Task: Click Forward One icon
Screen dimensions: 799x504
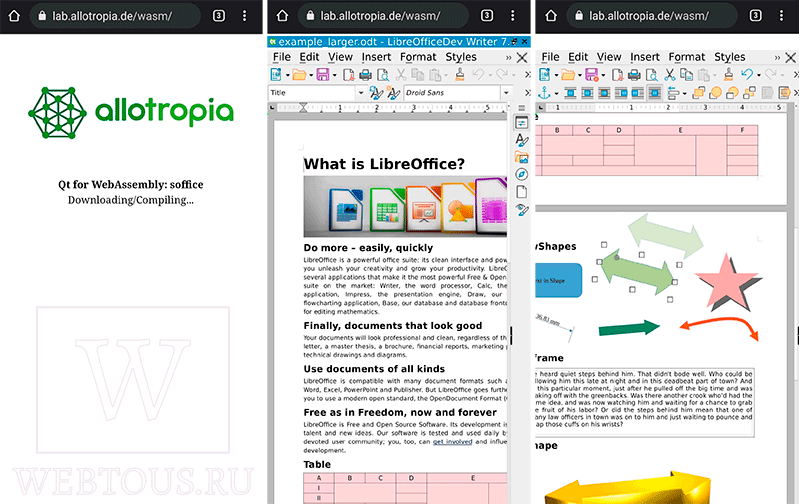Action: [715, 93]
